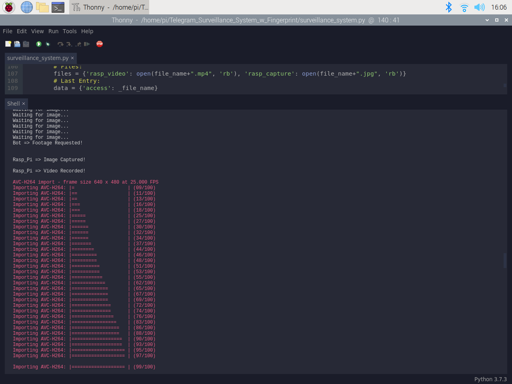Click the Step over debug icon
Screen dimensions: 512x384
point(60,44)
